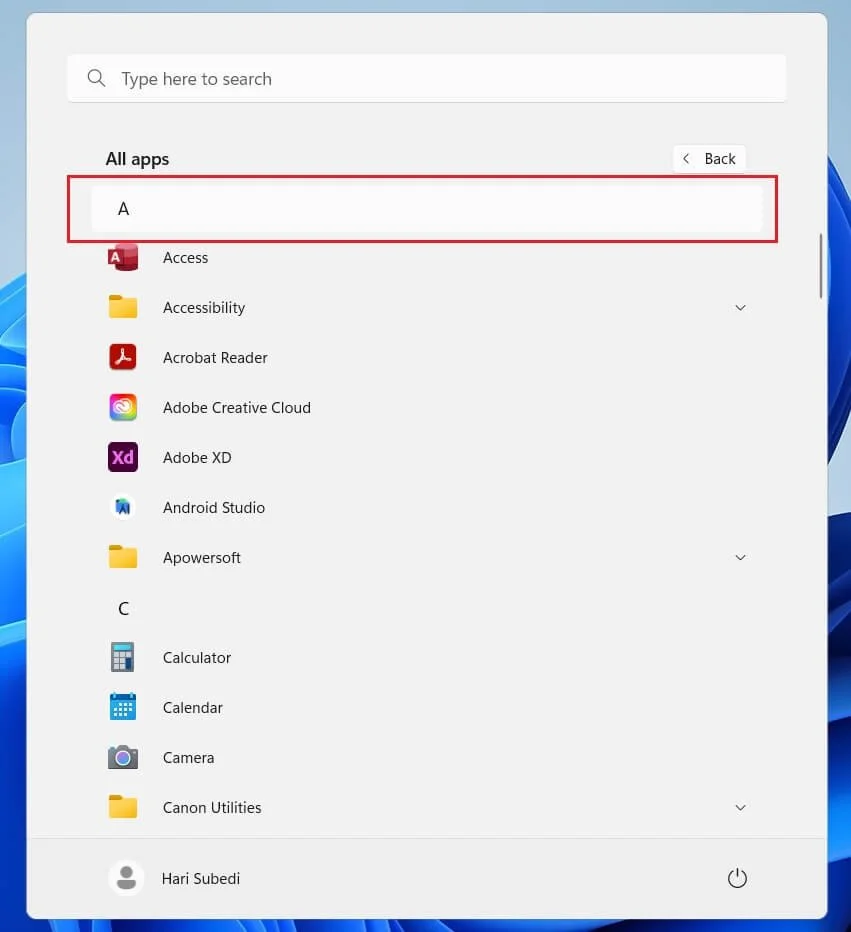Open the Access app icon
The height and width of the screenshot is (932, 851).
(122, 257)
